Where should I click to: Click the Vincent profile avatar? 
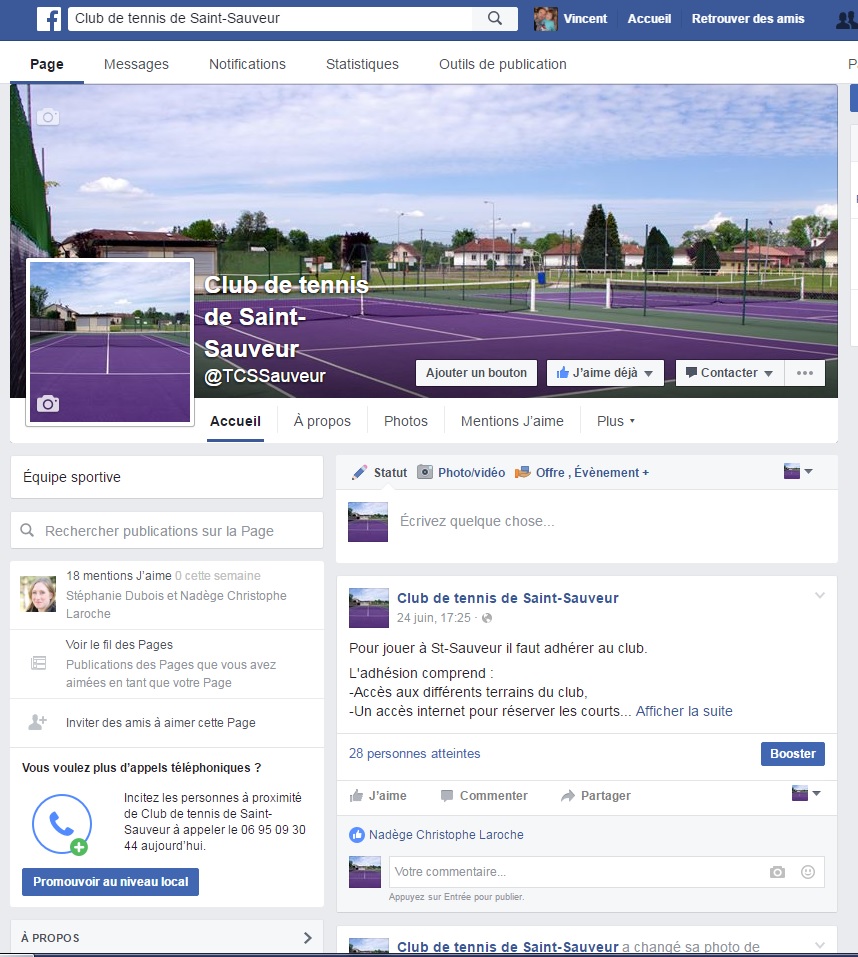pyautogui.click(x=546, y=19)
